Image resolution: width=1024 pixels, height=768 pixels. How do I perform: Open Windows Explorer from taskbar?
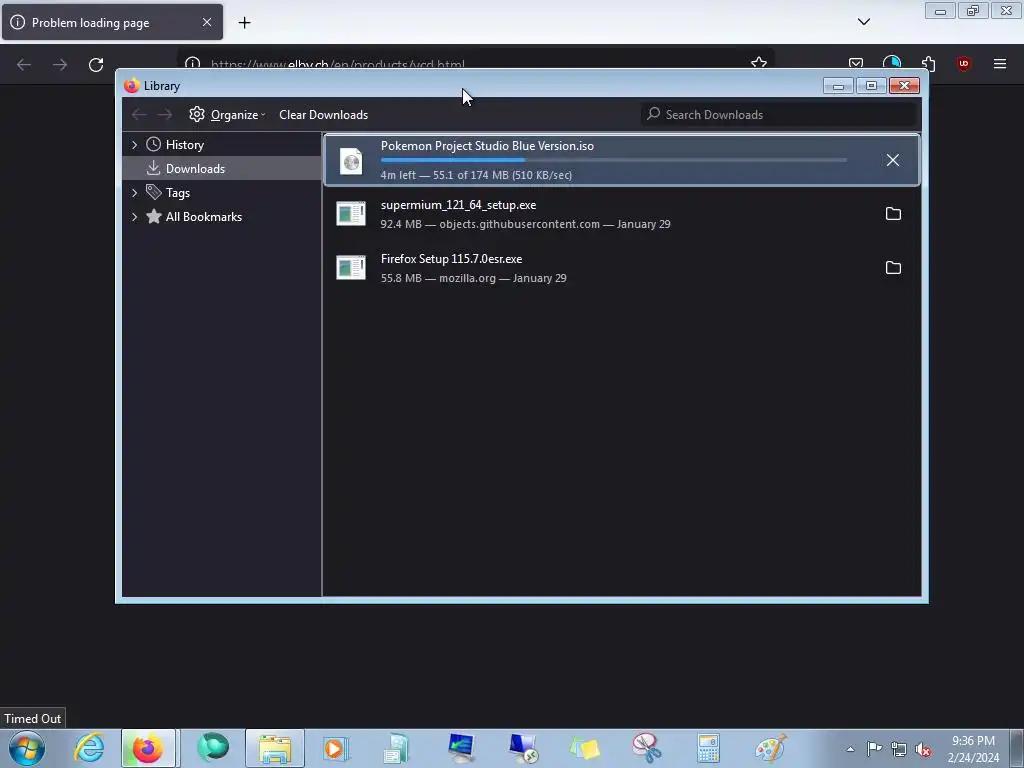[275, 748]
